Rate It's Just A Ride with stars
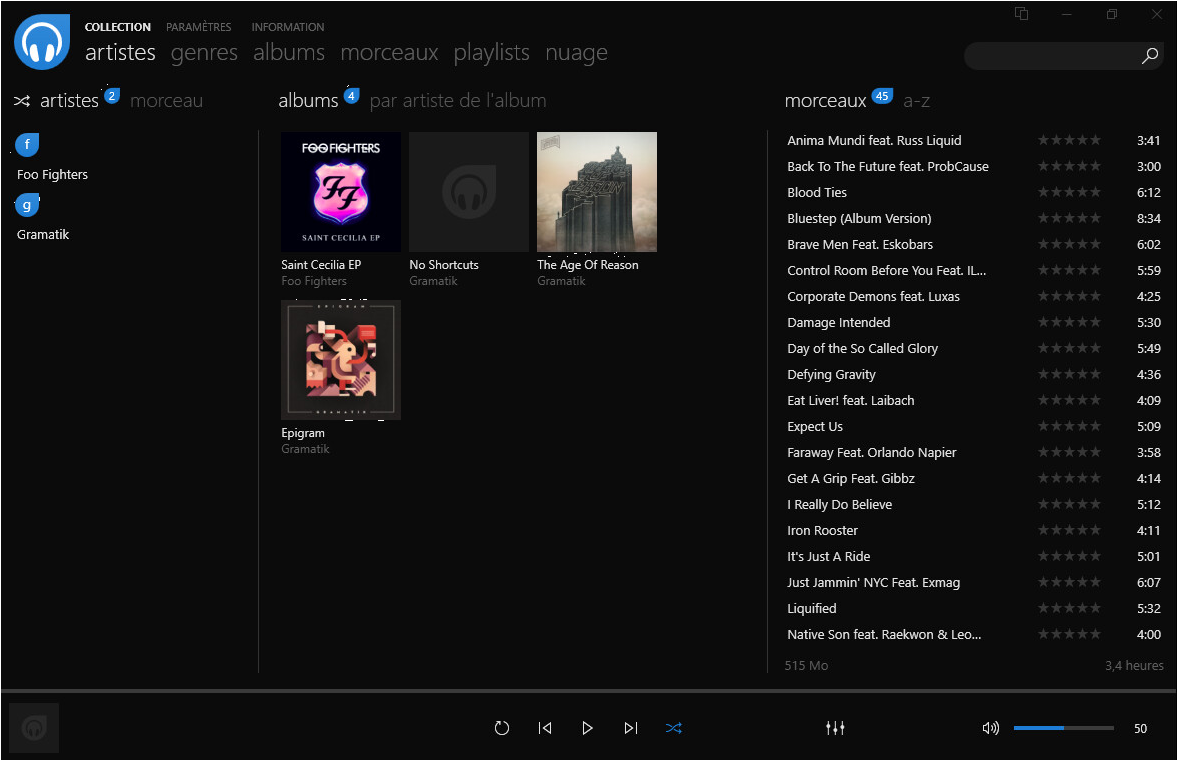This screenshot has width=1177, height=760. (1069, 556)
